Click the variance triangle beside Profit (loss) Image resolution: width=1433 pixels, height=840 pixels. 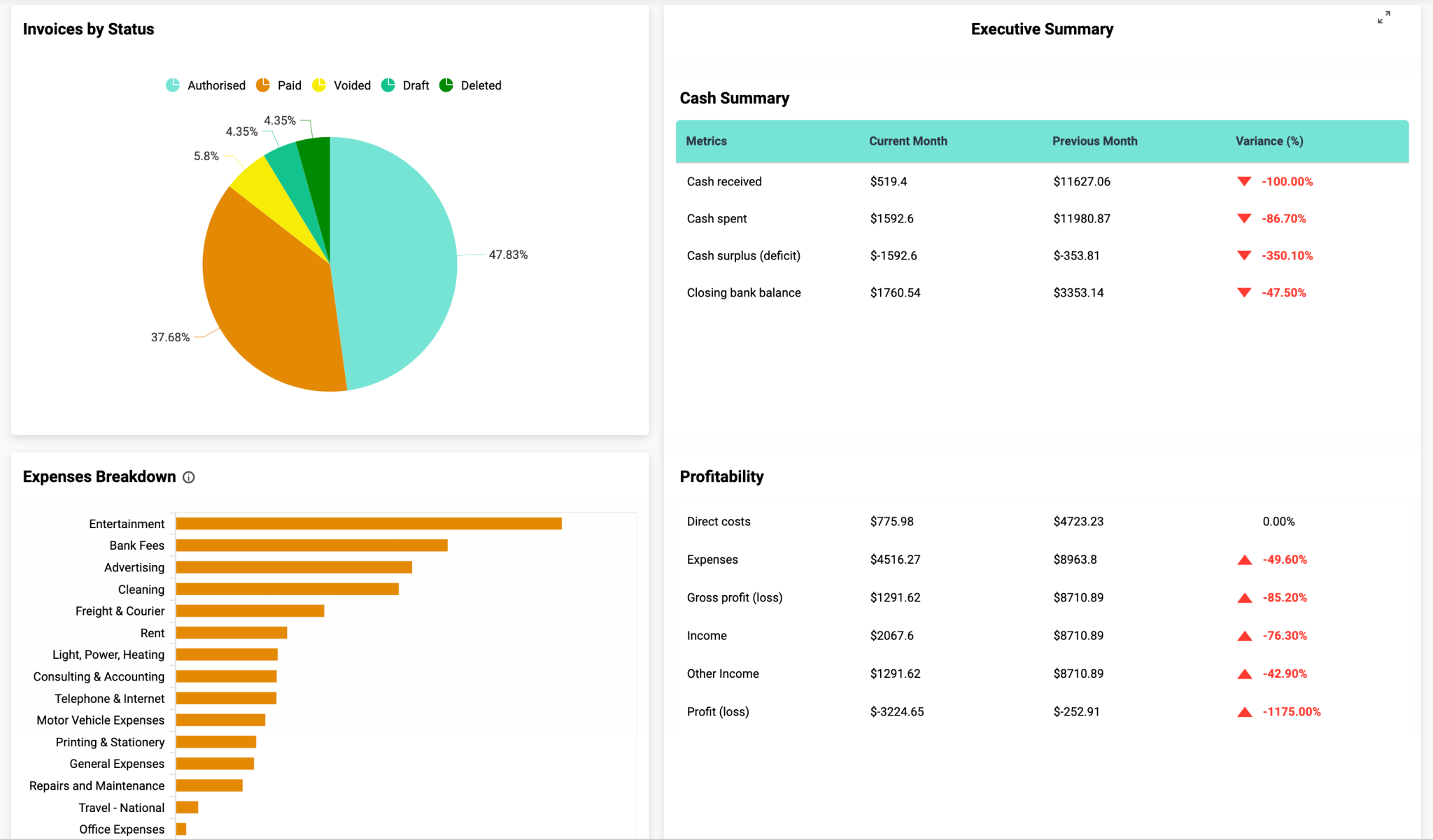1244,711
